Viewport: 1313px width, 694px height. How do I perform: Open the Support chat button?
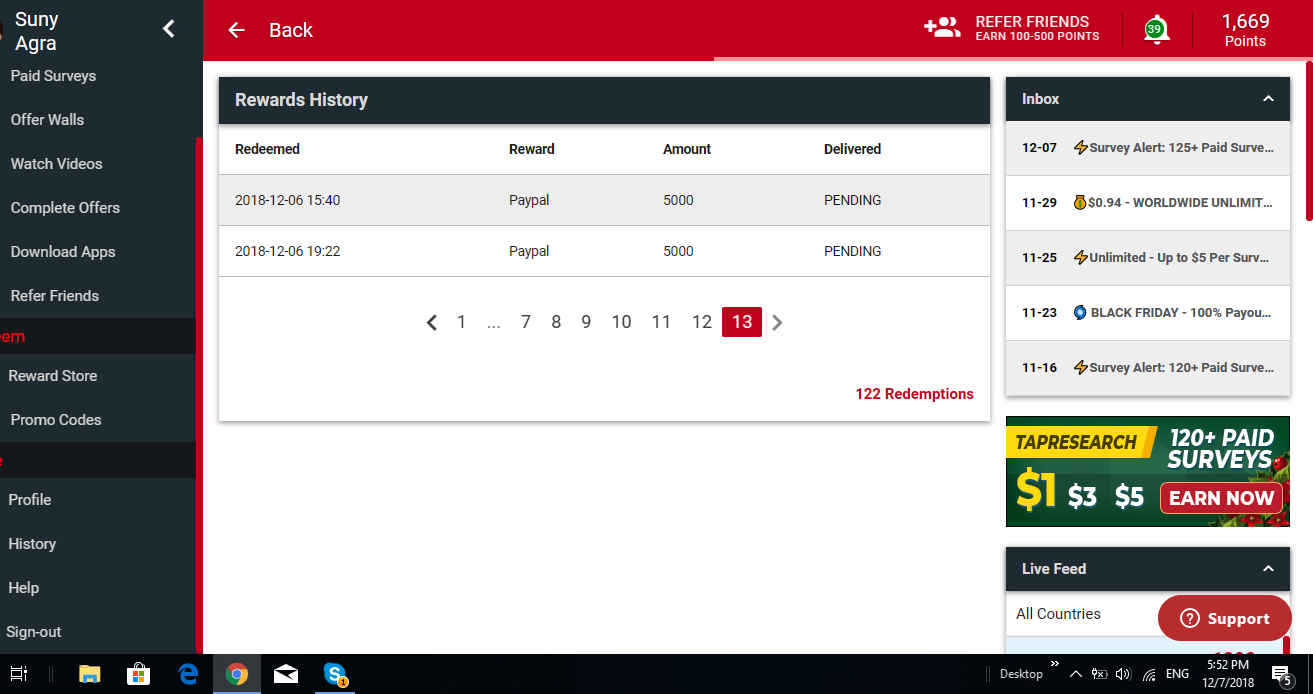tap(1224, 619)
